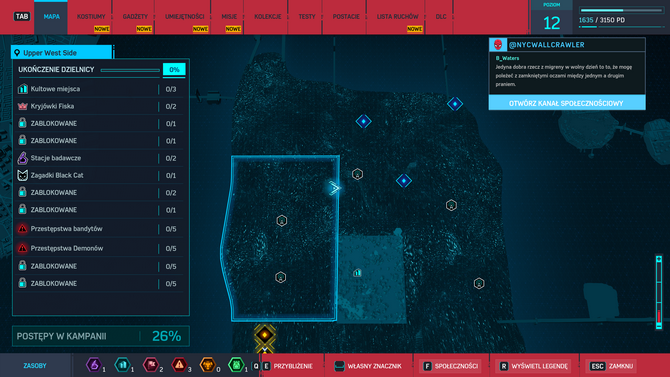Select the Kryjówki Fiska crown icon
The height and width of the screenshot is (377, 670).
23,106
